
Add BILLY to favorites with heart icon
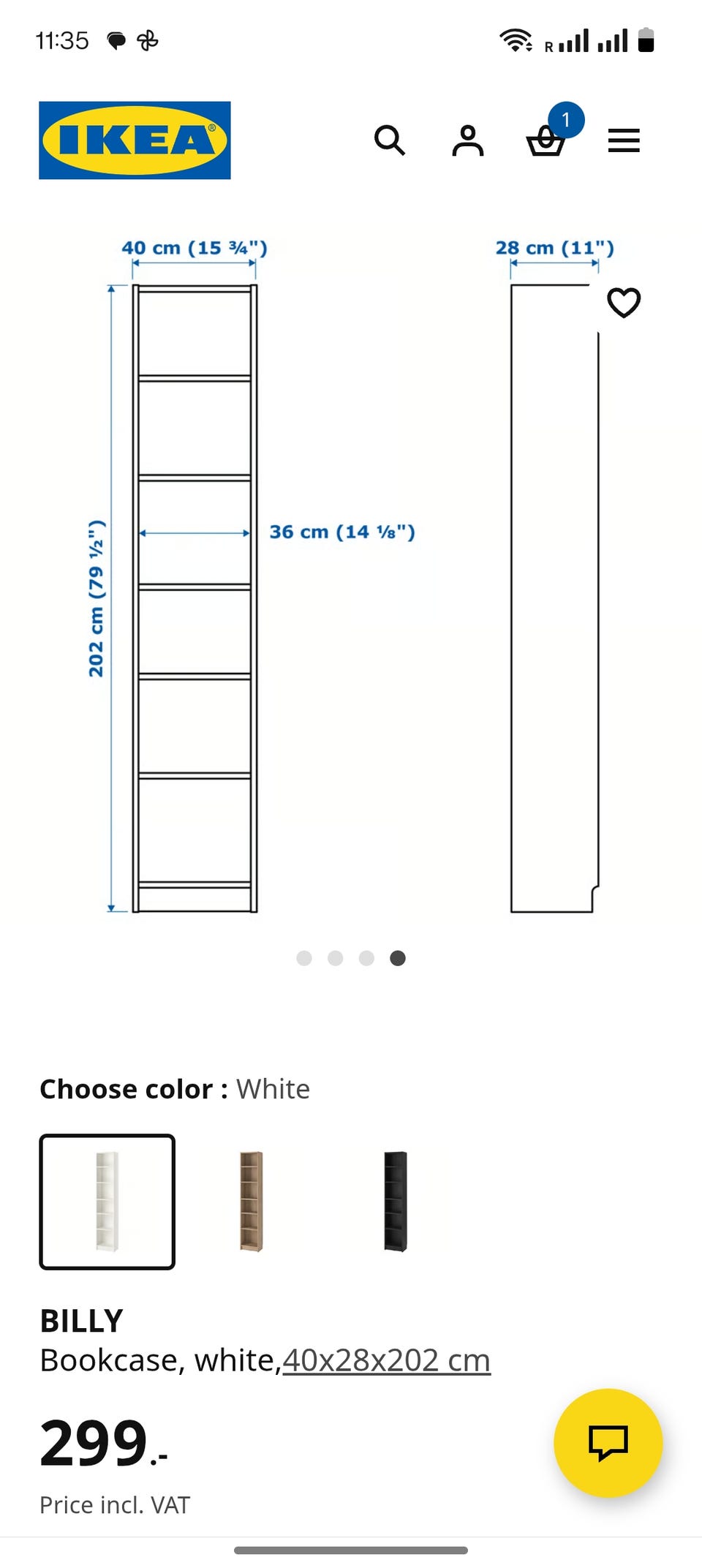click(624, 302)
